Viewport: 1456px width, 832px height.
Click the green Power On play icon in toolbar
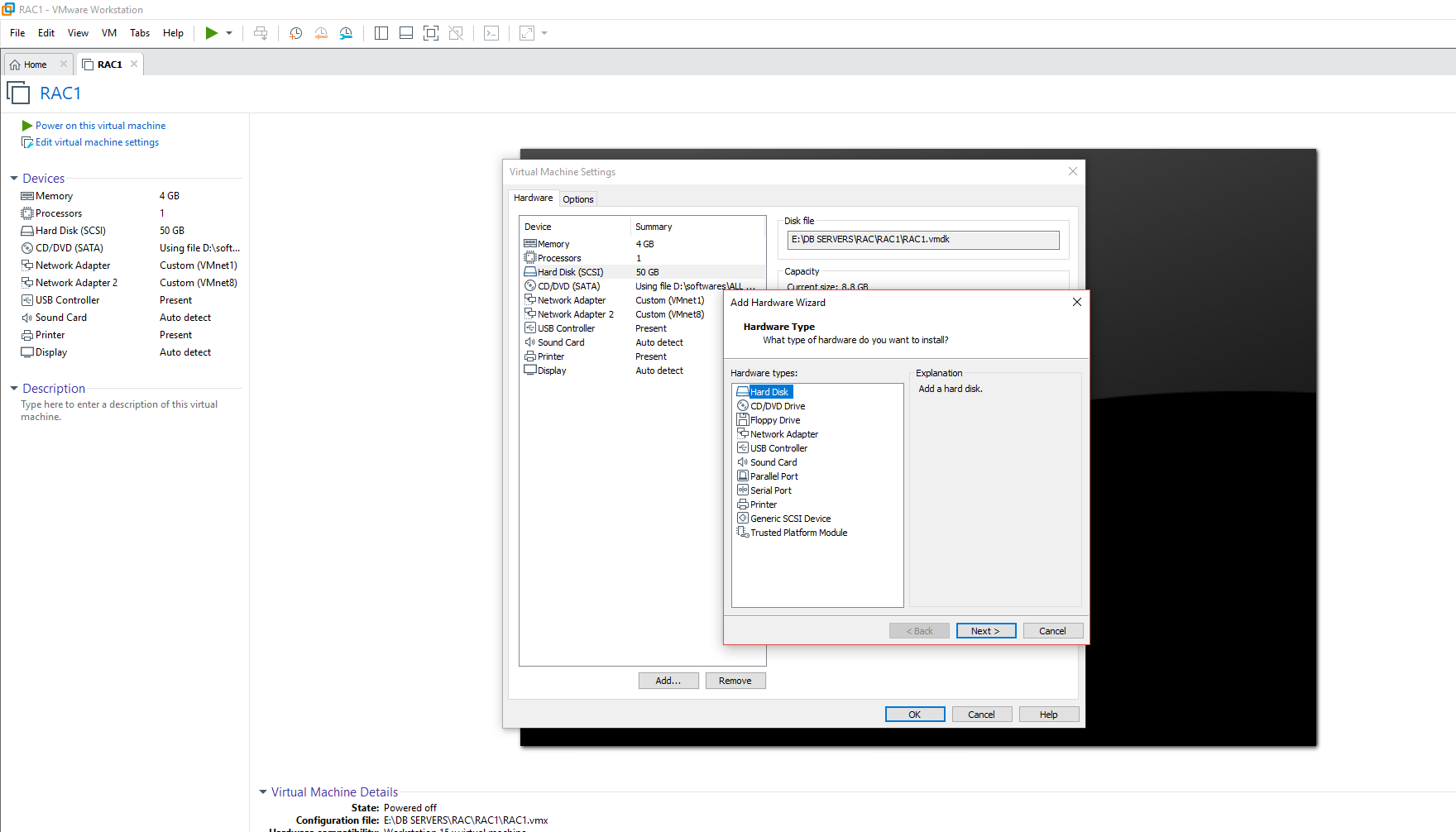coord(212,33)
